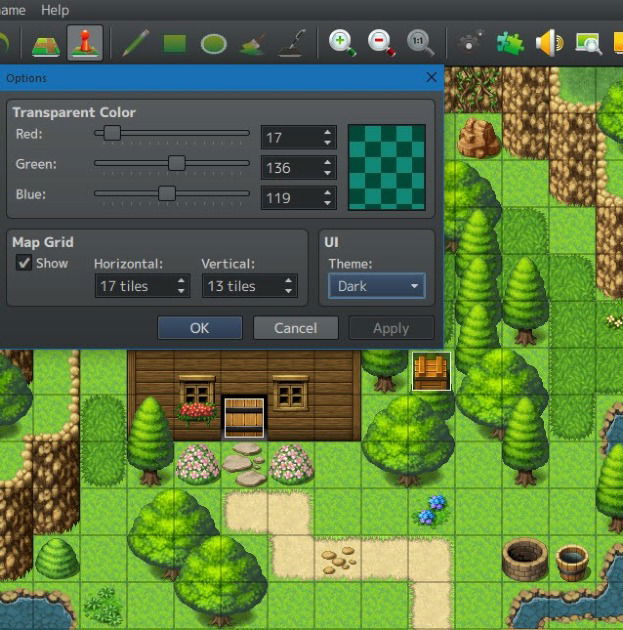623x630 pixels.
Task: Choose the Rectangle draw tool
Action: point(175,43)
